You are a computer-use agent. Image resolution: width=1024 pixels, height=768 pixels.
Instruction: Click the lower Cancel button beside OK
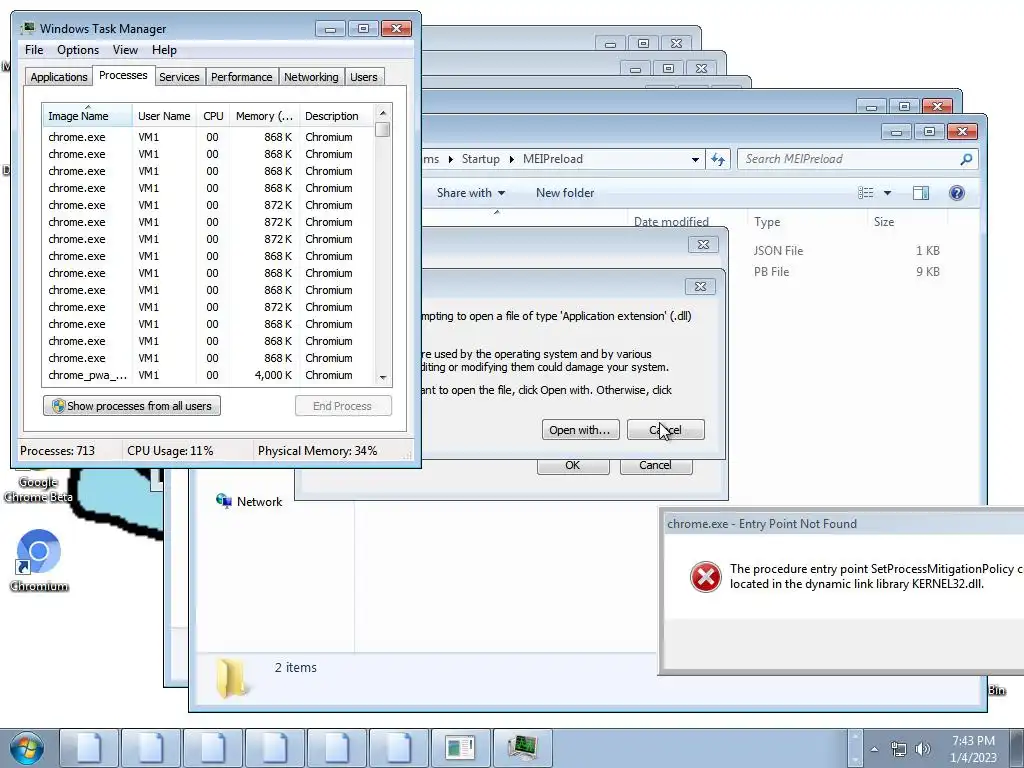tap(656, 465)
